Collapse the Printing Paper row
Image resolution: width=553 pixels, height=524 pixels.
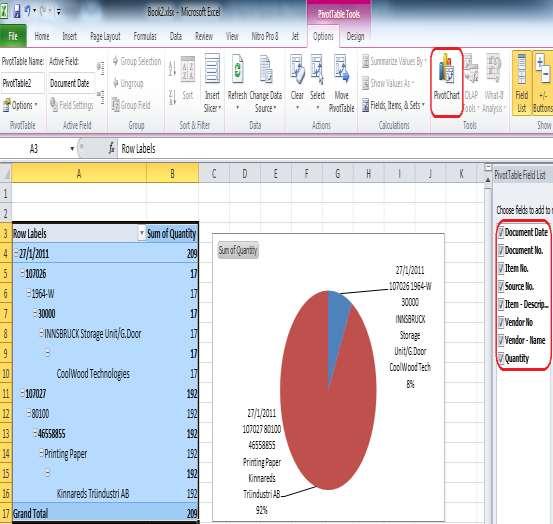click(41, 452)
